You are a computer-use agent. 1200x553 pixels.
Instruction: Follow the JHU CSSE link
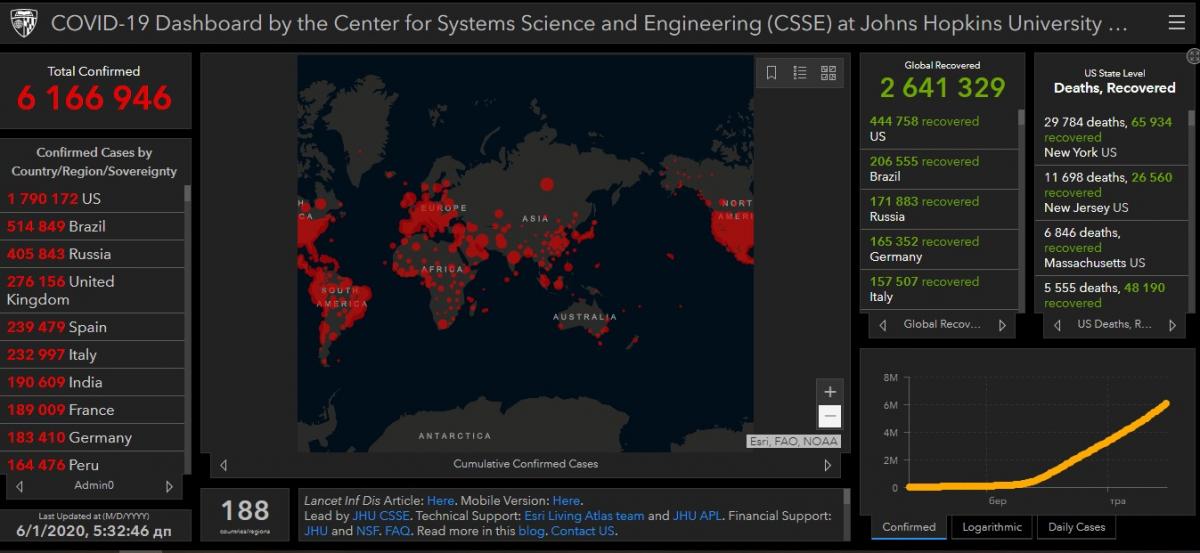[x=381, y=516]
